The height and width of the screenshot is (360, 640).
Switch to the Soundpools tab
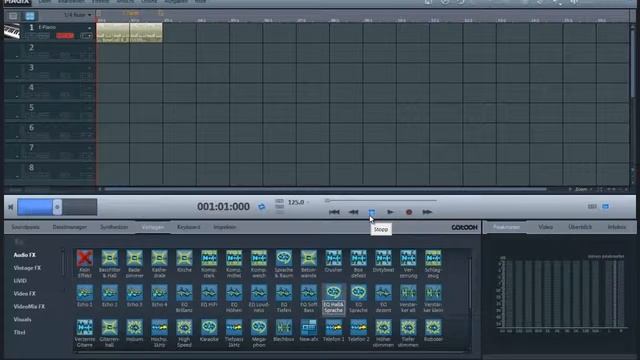[x=25, y=227]
